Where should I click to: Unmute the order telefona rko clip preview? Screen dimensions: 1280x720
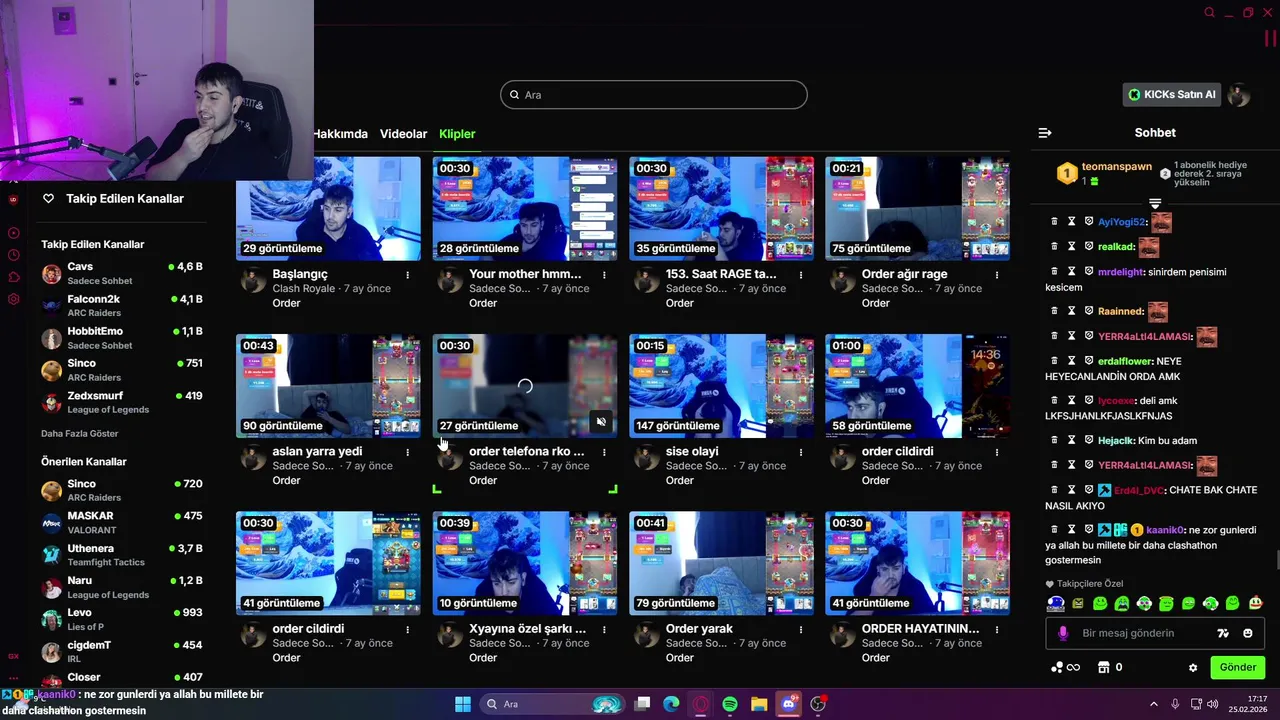(x=600, y=422)
